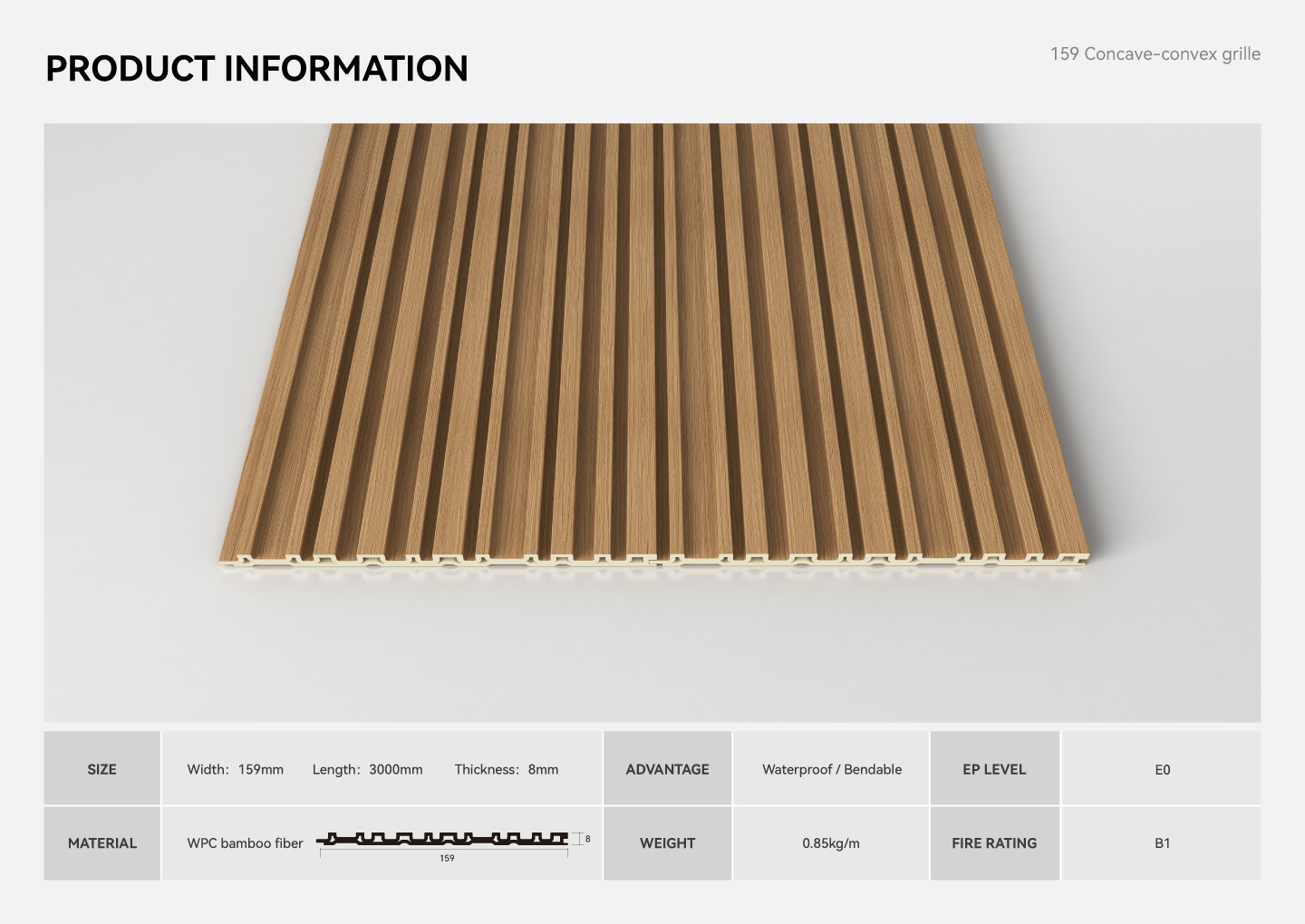Select the EP LEVEL header cell
Image resolution: width=1305 pixels, height=924 pixels.
coord(994,769)
